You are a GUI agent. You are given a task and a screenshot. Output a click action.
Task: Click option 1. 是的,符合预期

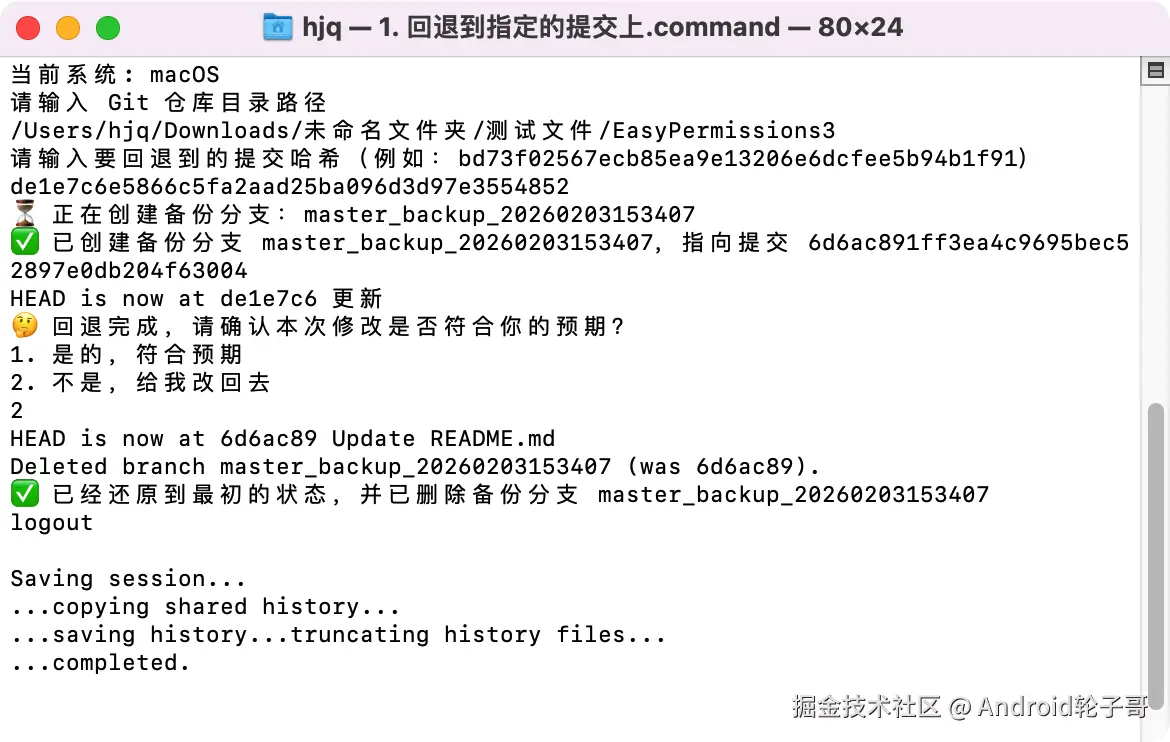(126, 354)
